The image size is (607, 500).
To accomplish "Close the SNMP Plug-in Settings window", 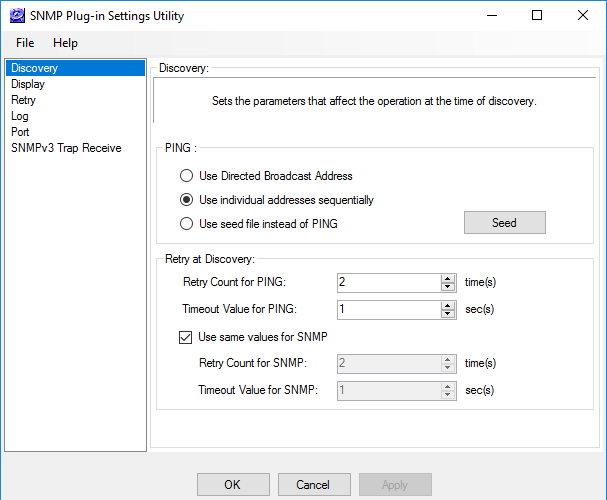I will (x=583, y=15).
